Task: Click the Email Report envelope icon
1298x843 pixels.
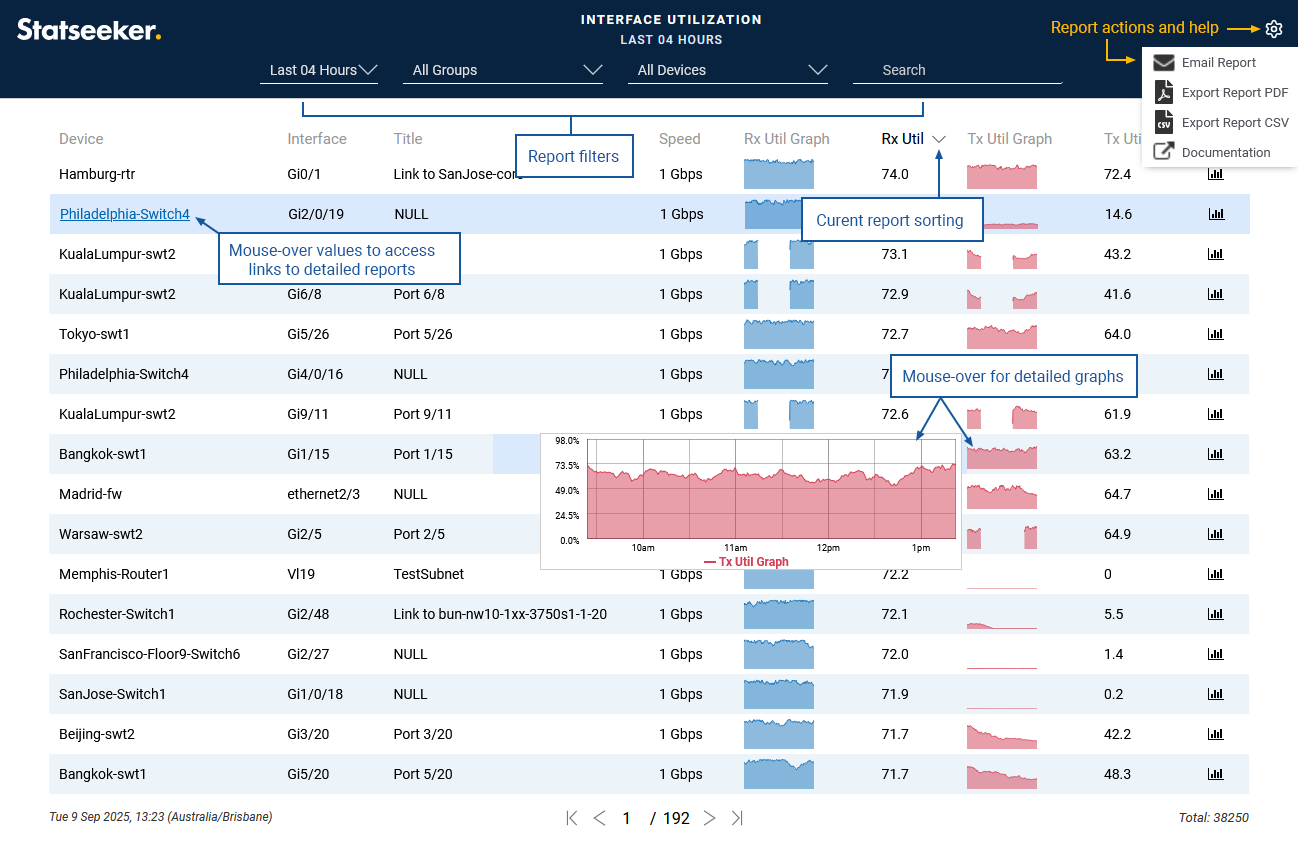Action: tap(1163, 63)
